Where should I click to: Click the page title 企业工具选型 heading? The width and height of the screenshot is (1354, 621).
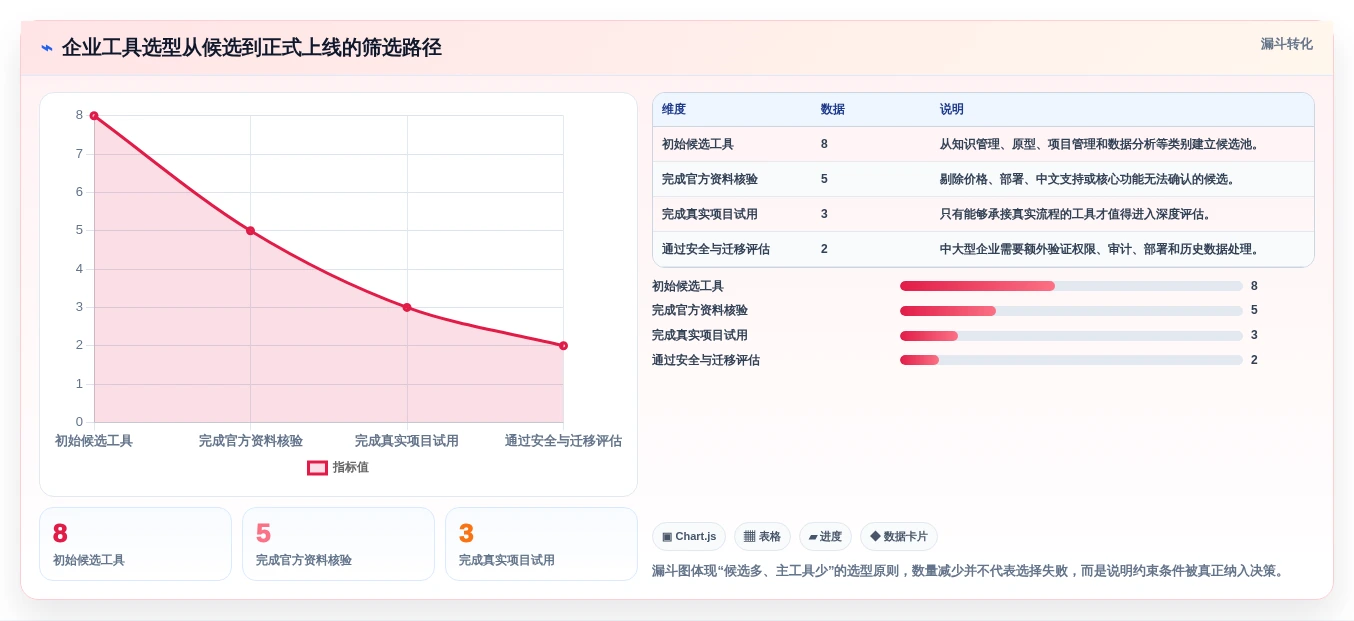pos(252,48)
